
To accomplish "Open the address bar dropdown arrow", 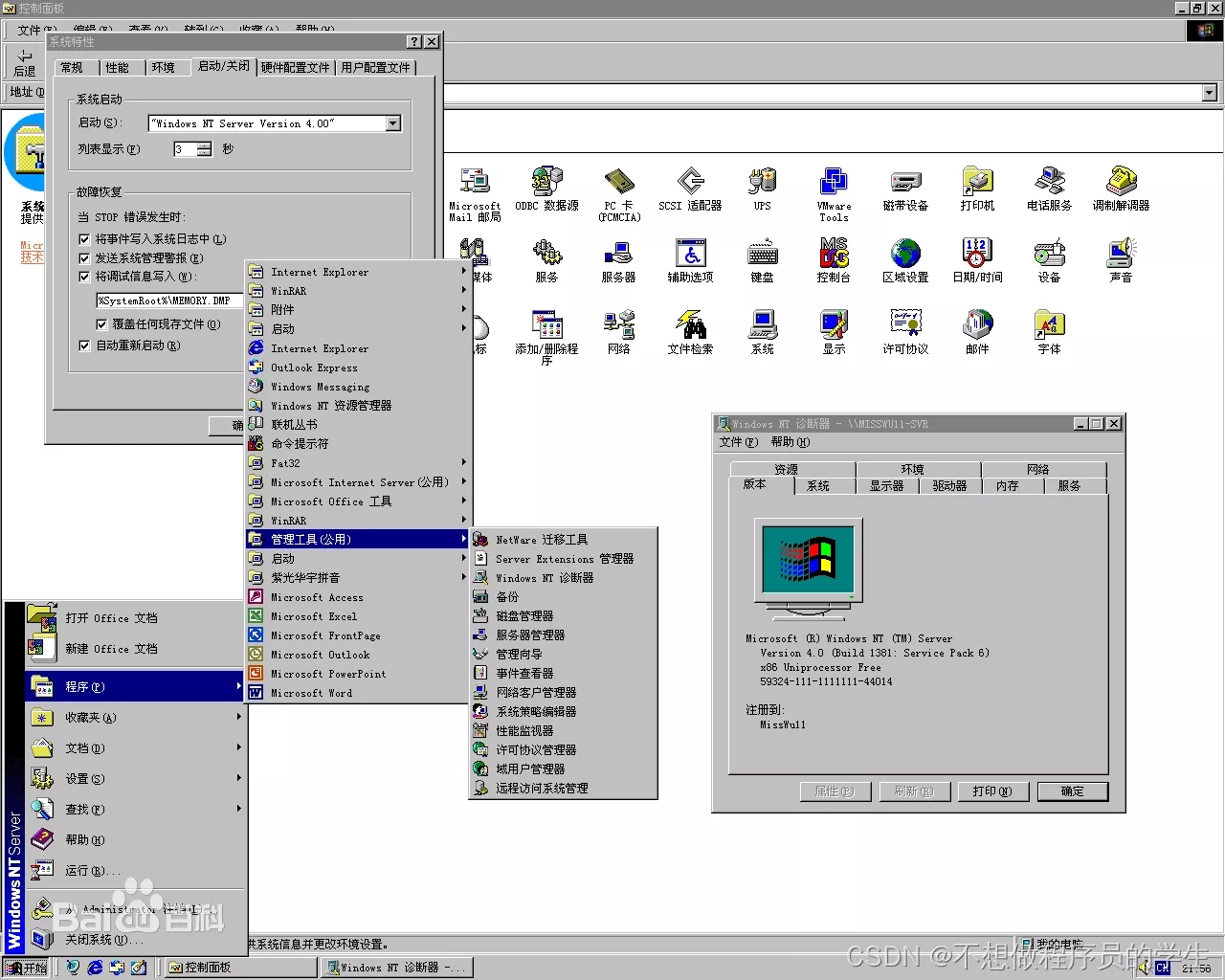I will pos(1210,93).
